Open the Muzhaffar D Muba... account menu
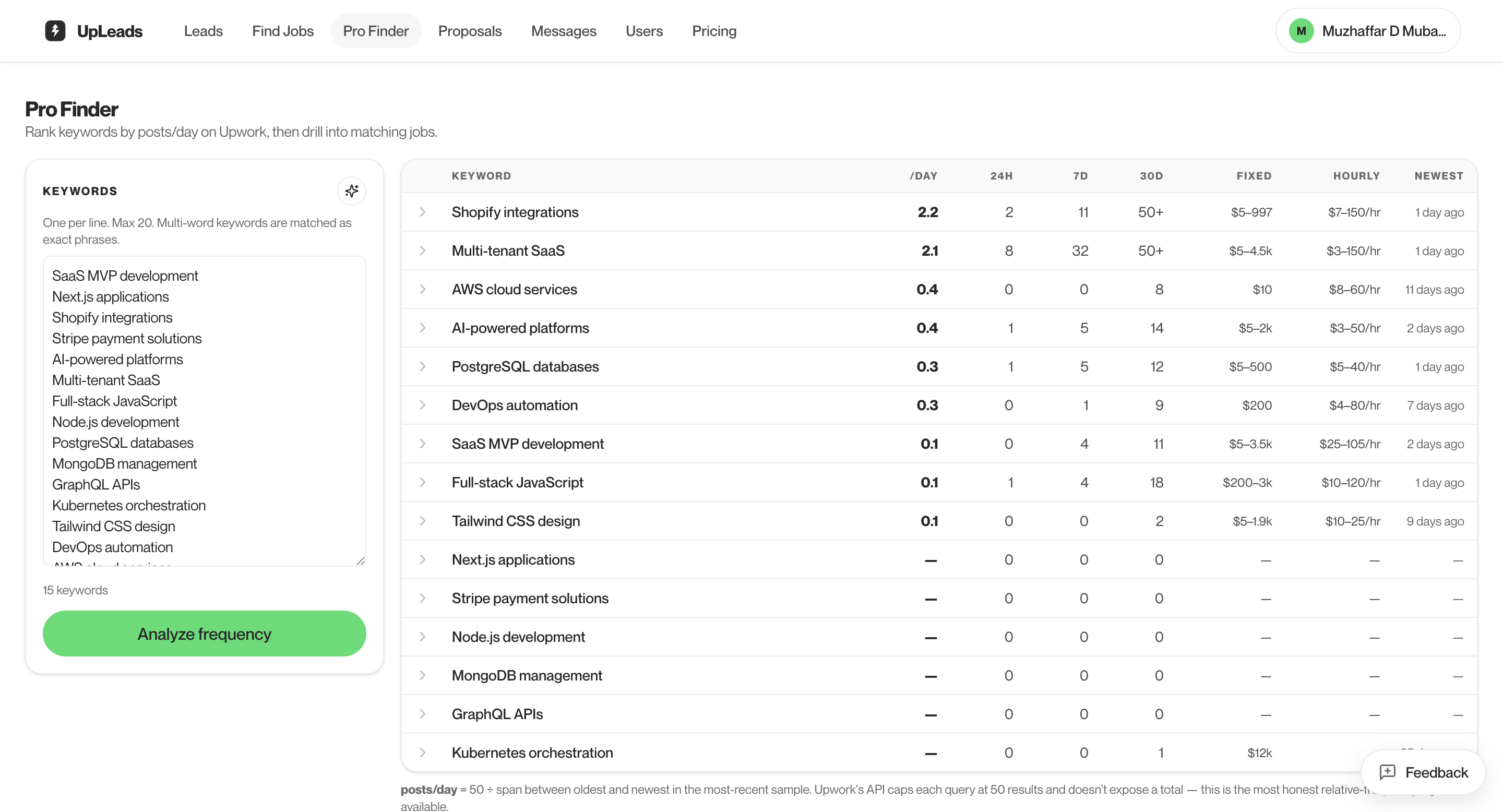The width and height of the screenshot is (1503, 812). (1368, 31)
